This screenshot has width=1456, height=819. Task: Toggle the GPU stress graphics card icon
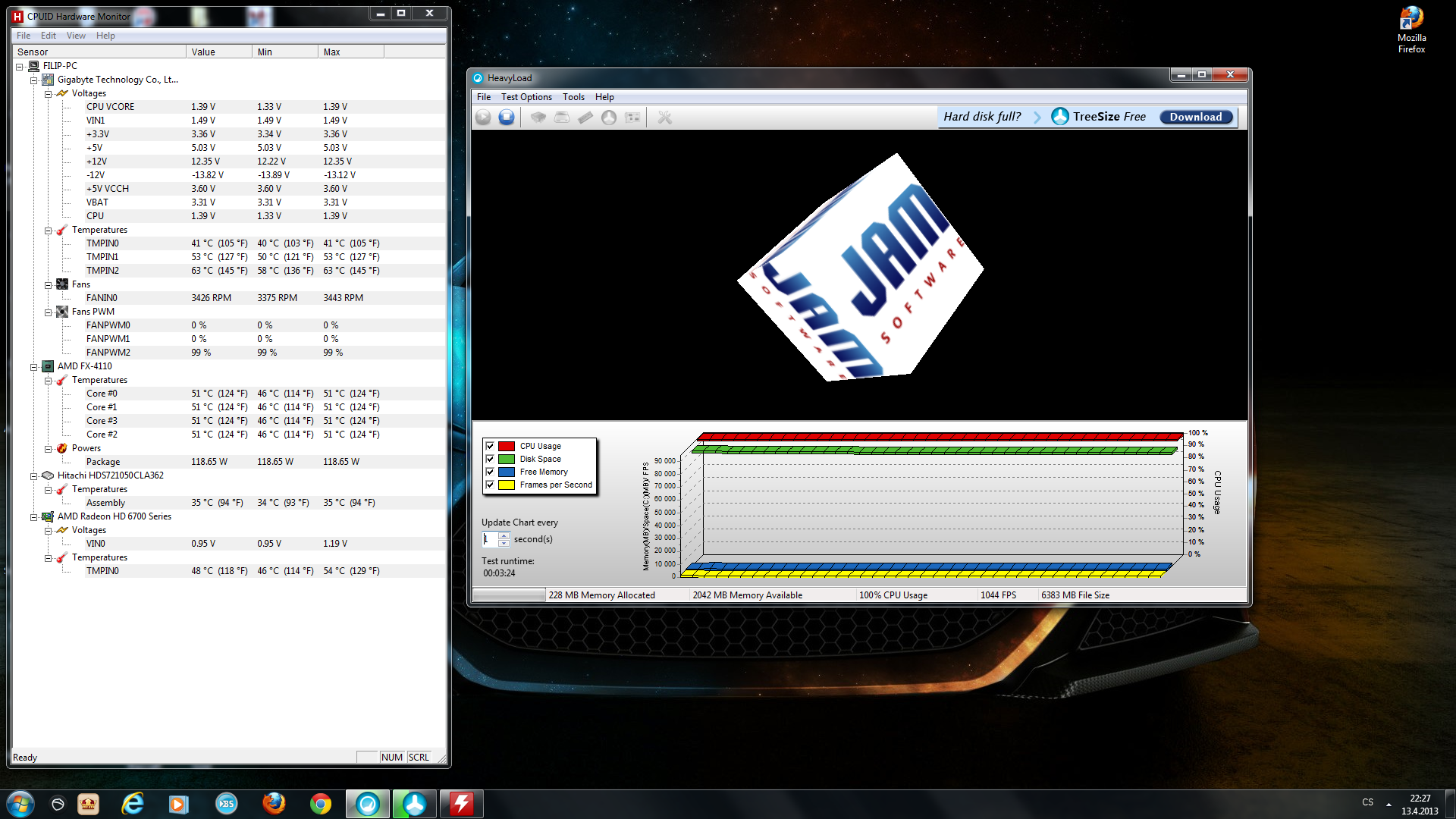(x=632, y=117)
